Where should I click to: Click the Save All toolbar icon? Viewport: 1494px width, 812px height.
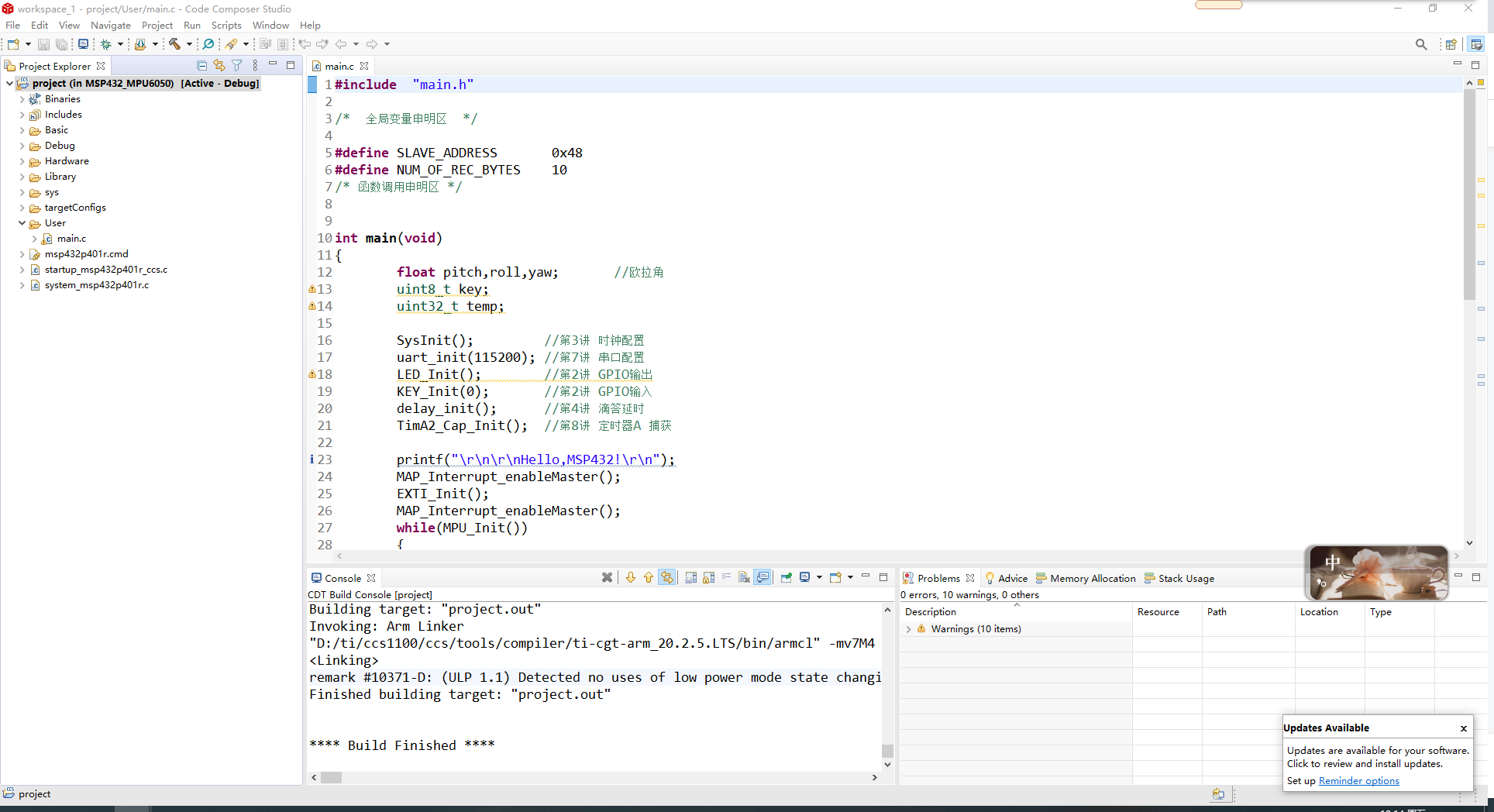click(61, 44)
